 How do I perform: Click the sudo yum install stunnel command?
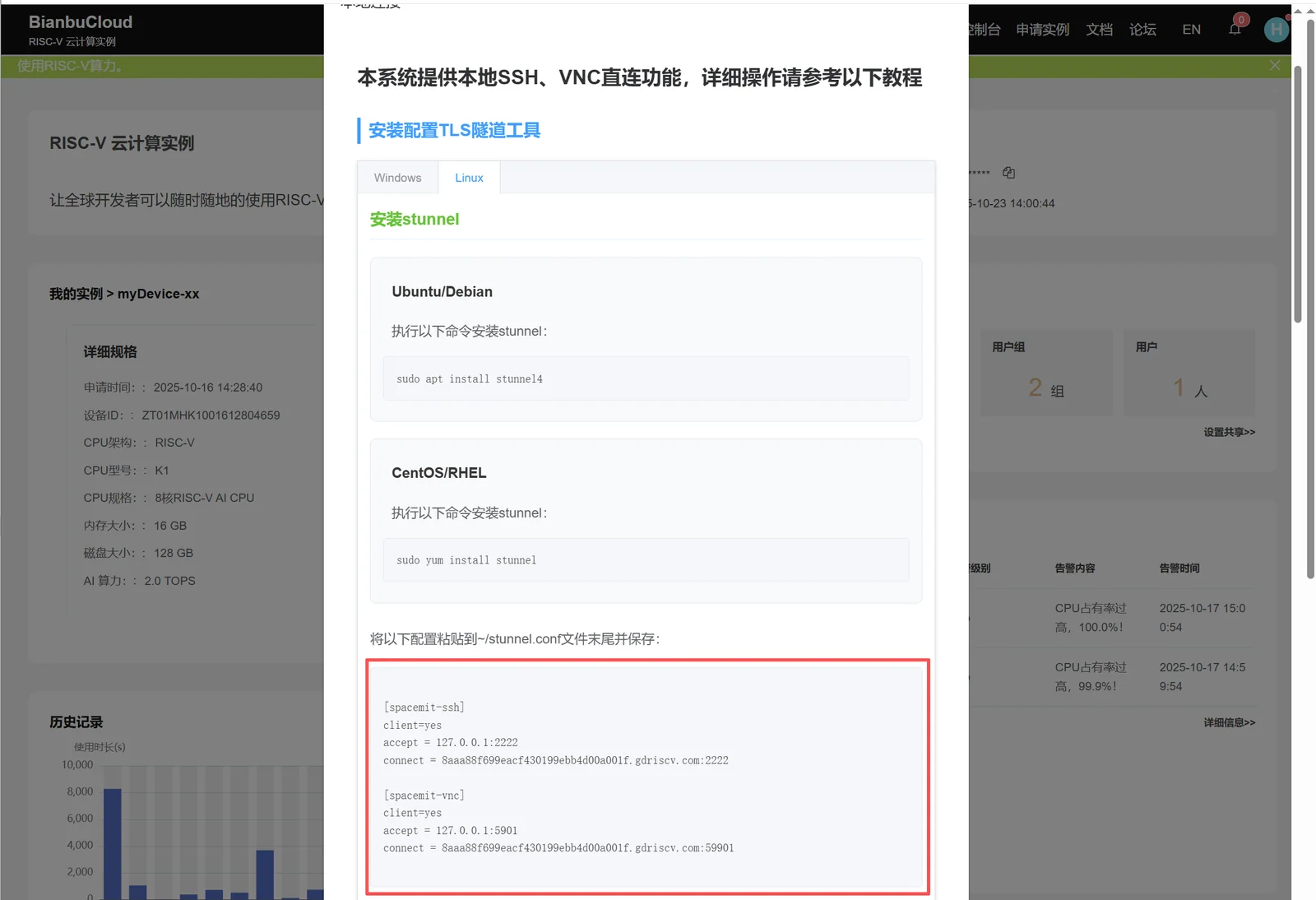466,560
